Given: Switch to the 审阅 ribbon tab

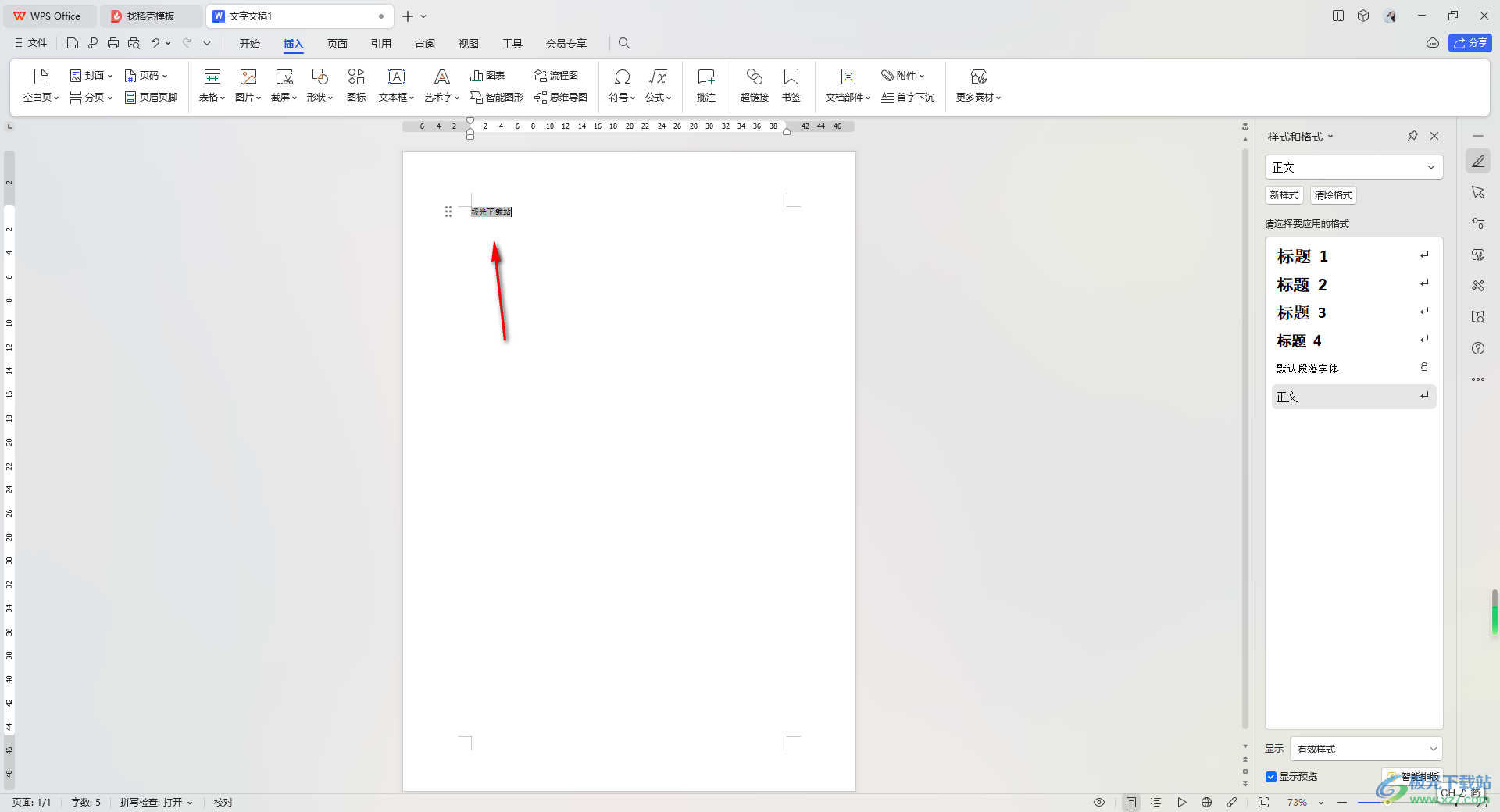Looking at the screenshot, I should [425, 44].
